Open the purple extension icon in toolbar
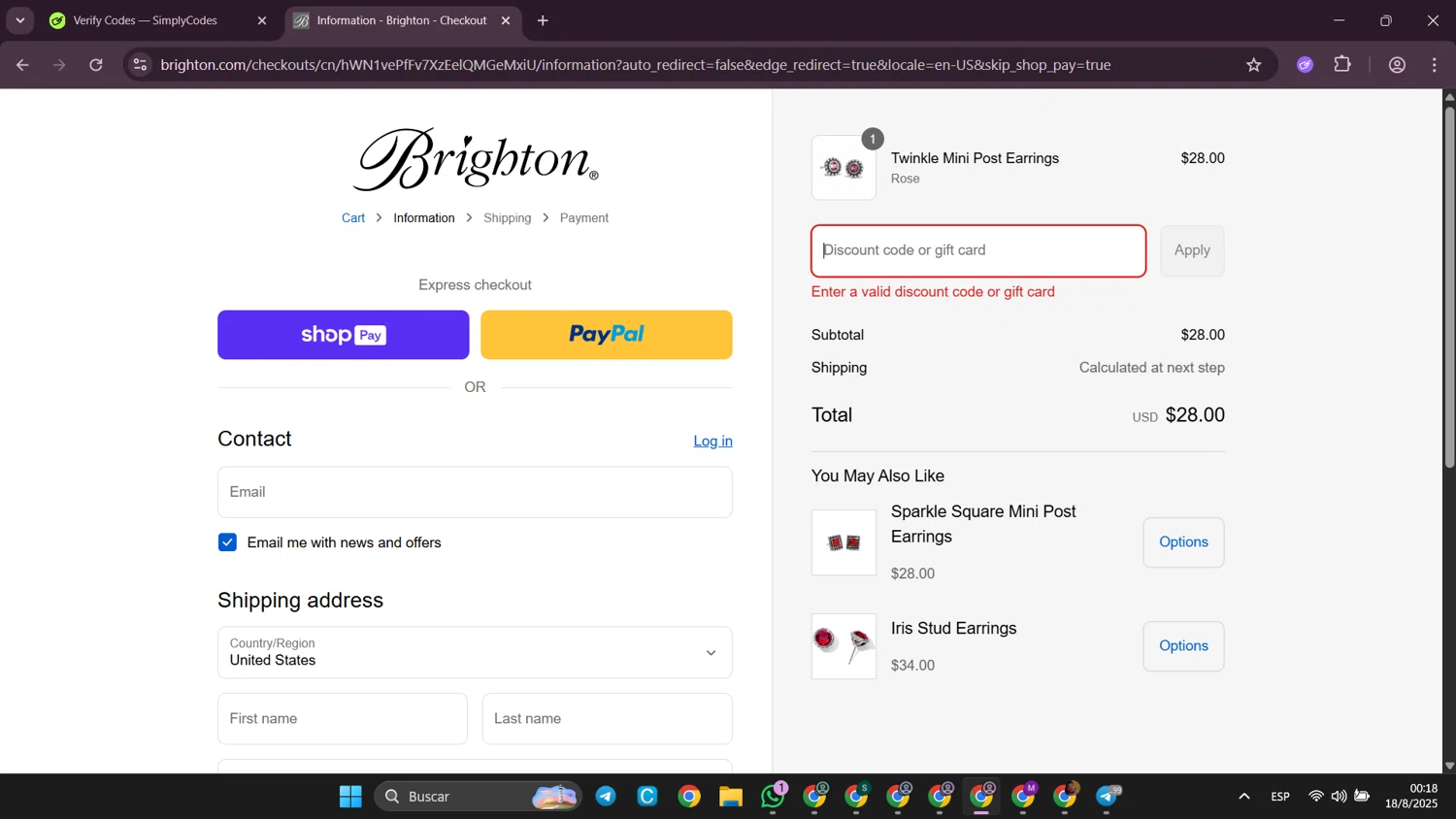Image resolution: width=1456 pixels, height=819 pixels. (1306, 65)
